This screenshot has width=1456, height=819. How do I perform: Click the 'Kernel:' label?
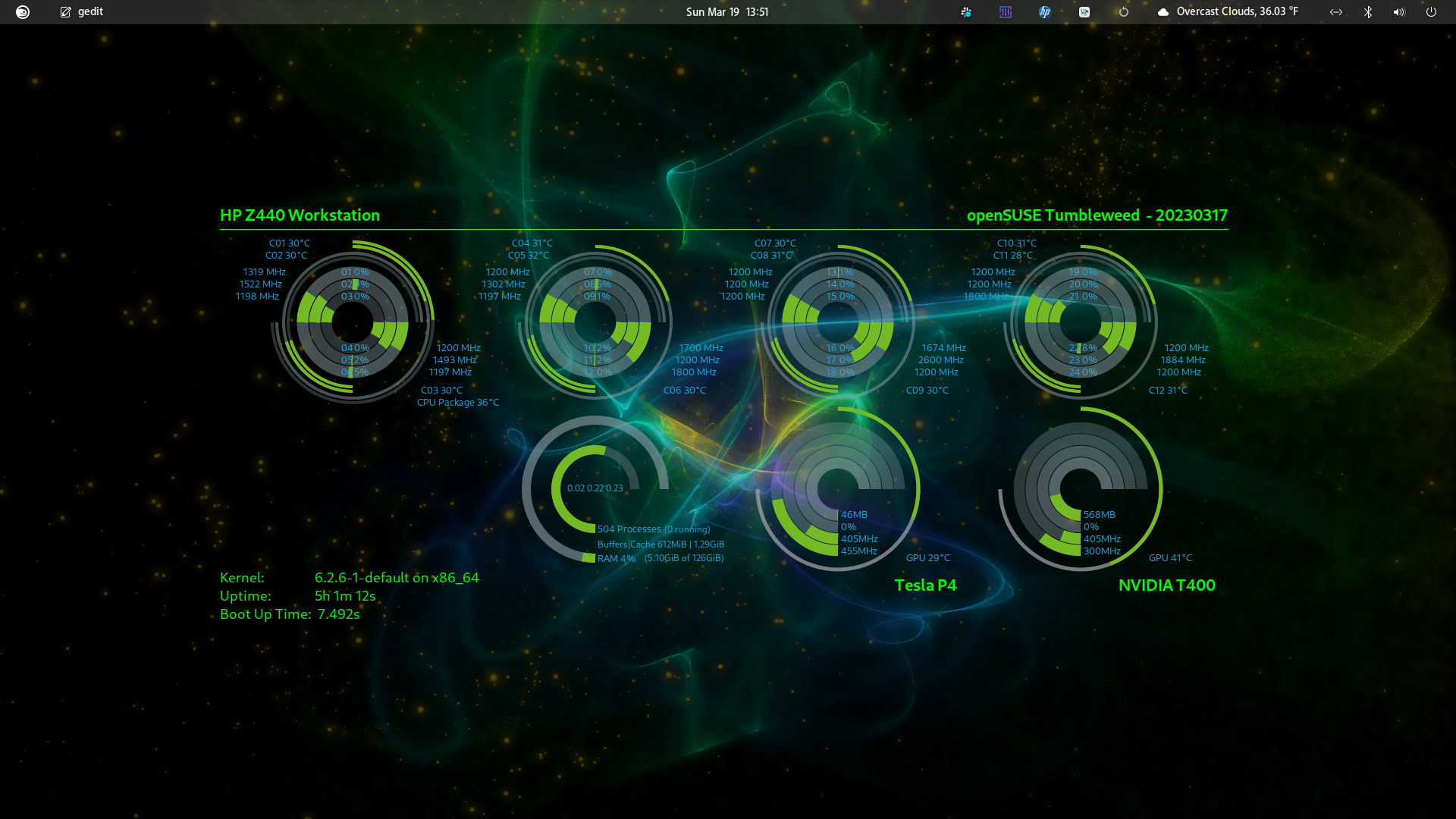(x=242, y=578)
